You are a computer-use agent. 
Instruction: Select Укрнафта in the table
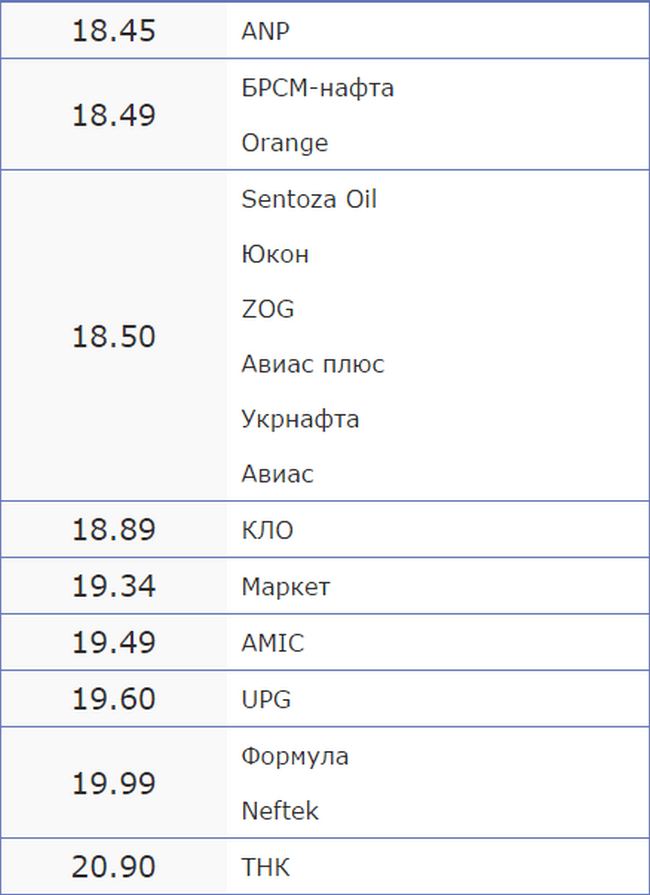(x=300, y=419)
